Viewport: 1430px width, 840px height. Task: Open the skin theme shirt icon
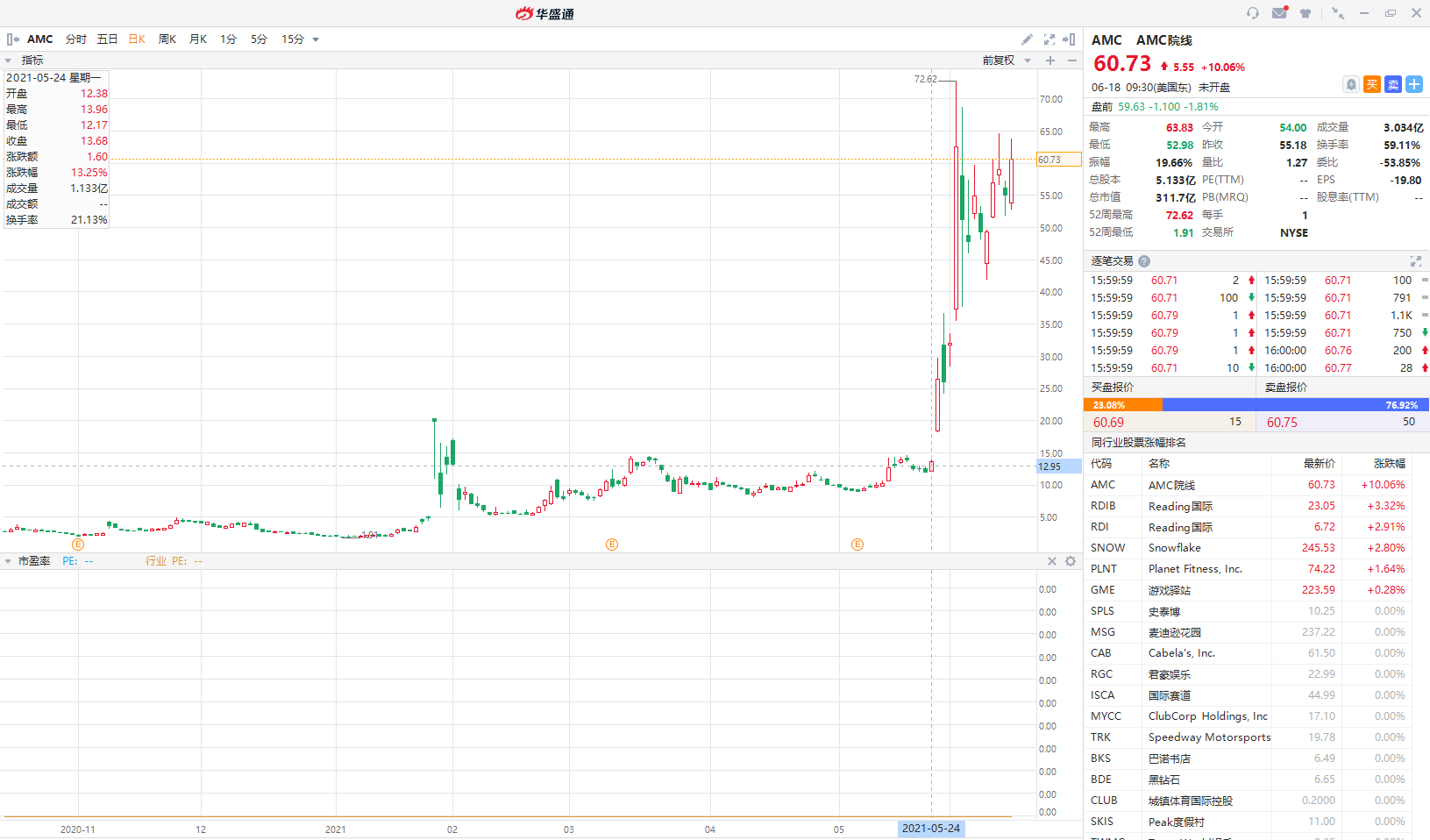[1305, 13]
